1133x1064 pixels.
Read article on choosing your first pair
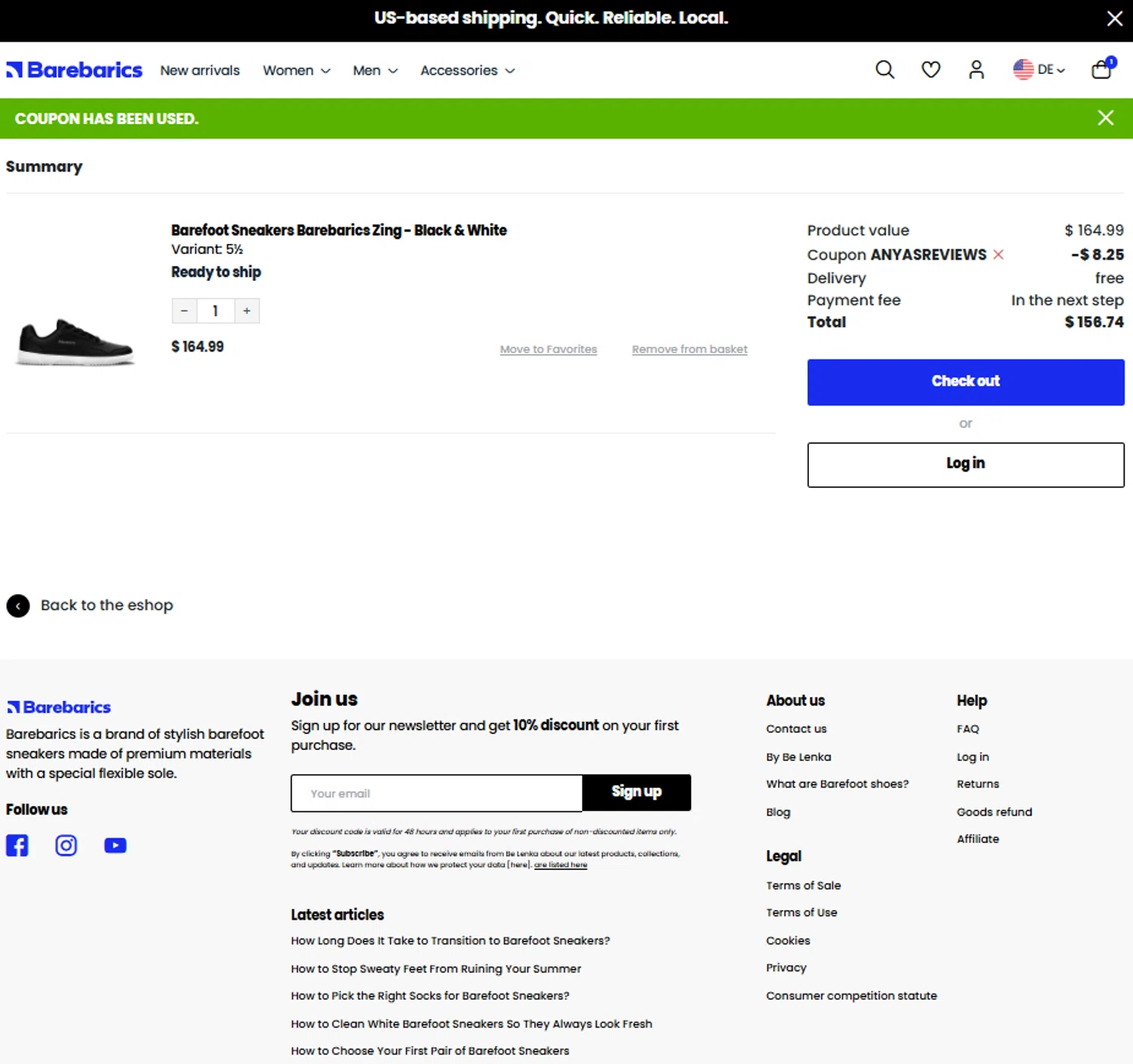tap(430, 1050)
